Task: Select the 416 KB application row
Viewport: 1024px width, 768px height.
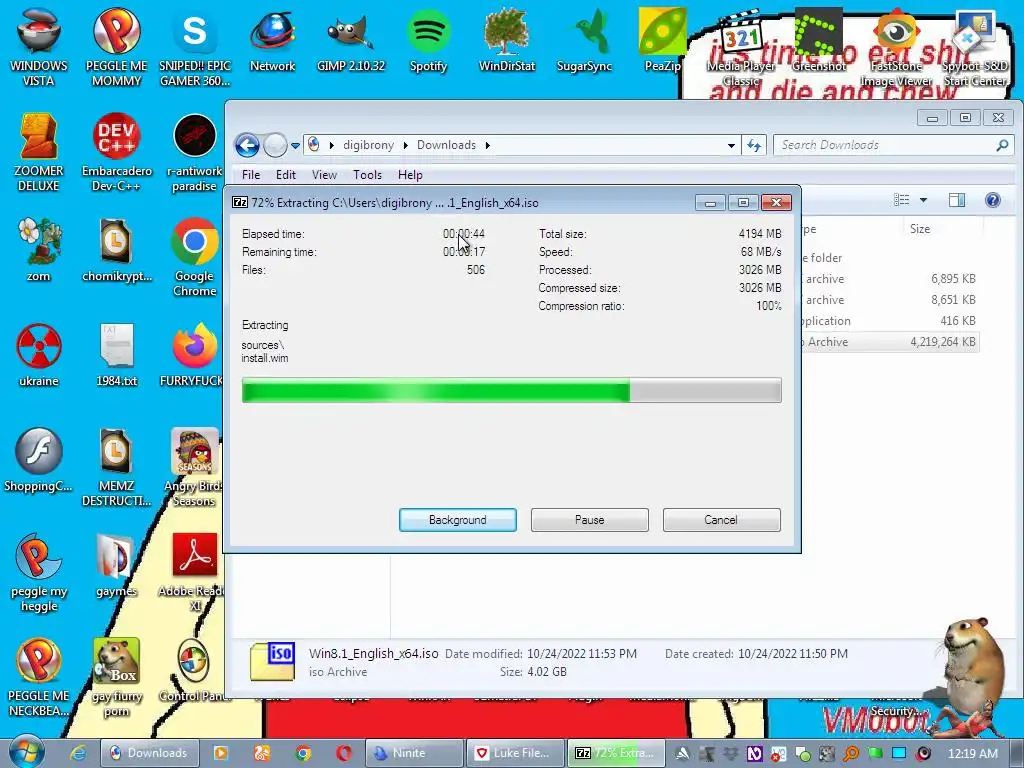Action: pyautogui.click(x=890, y=321)
